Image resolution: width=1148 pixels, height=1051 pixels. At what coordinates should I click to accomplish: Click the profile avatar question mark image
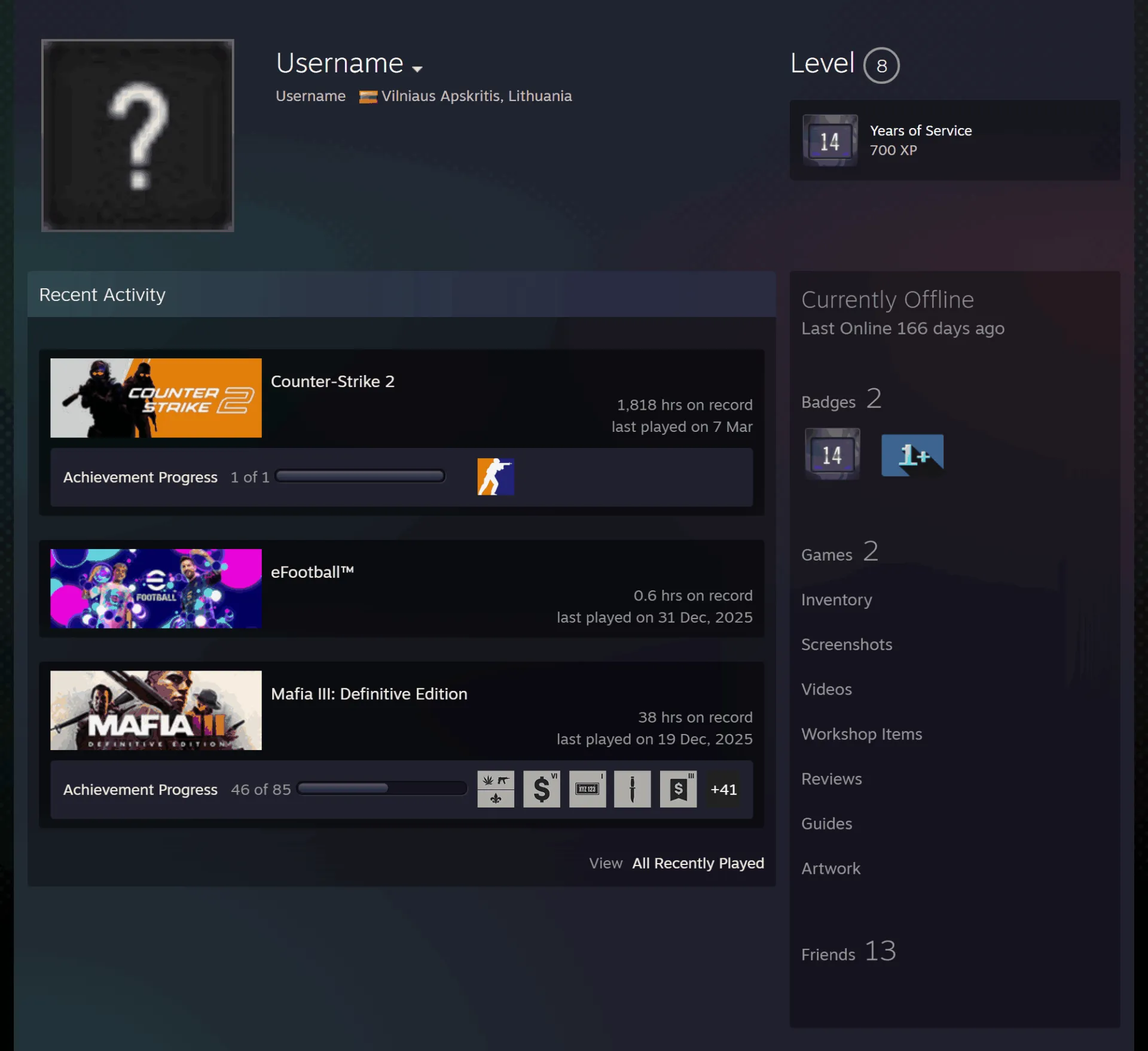tap(138, 135)
